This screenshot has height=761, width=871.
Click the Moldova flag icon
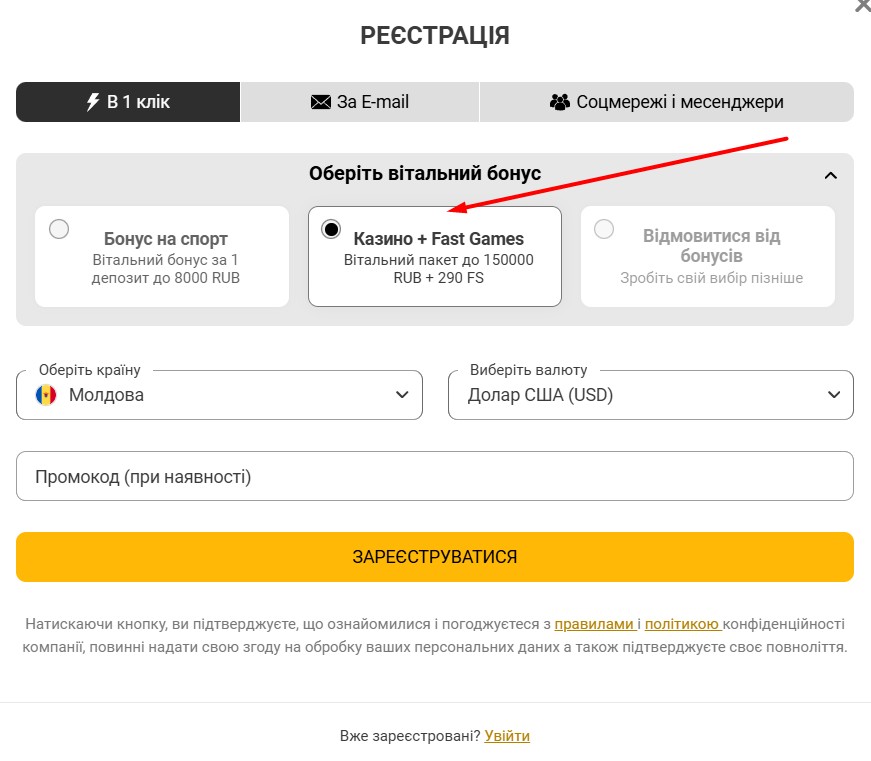[46, 395]
